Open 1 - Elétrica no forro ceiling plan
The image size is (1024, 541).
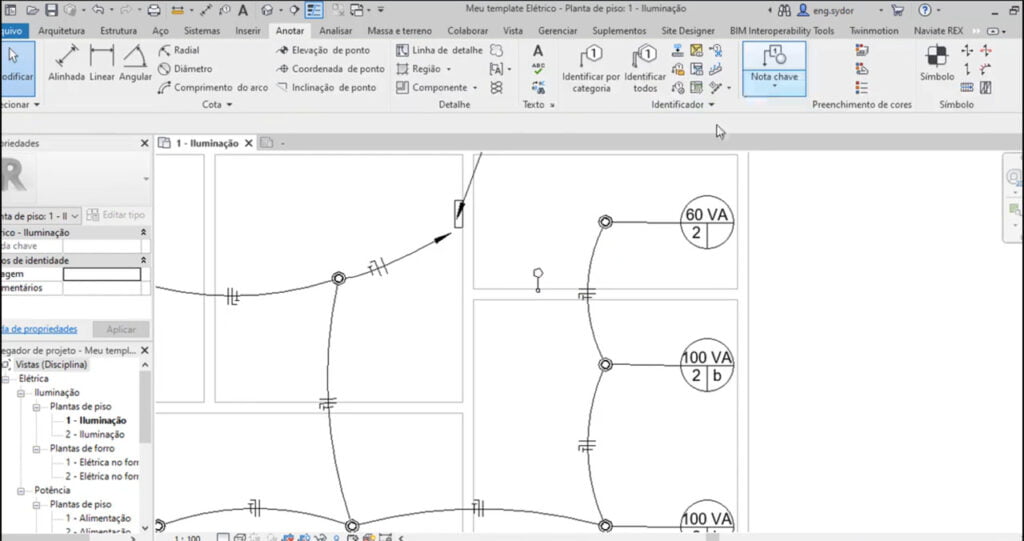coord(102,463)
